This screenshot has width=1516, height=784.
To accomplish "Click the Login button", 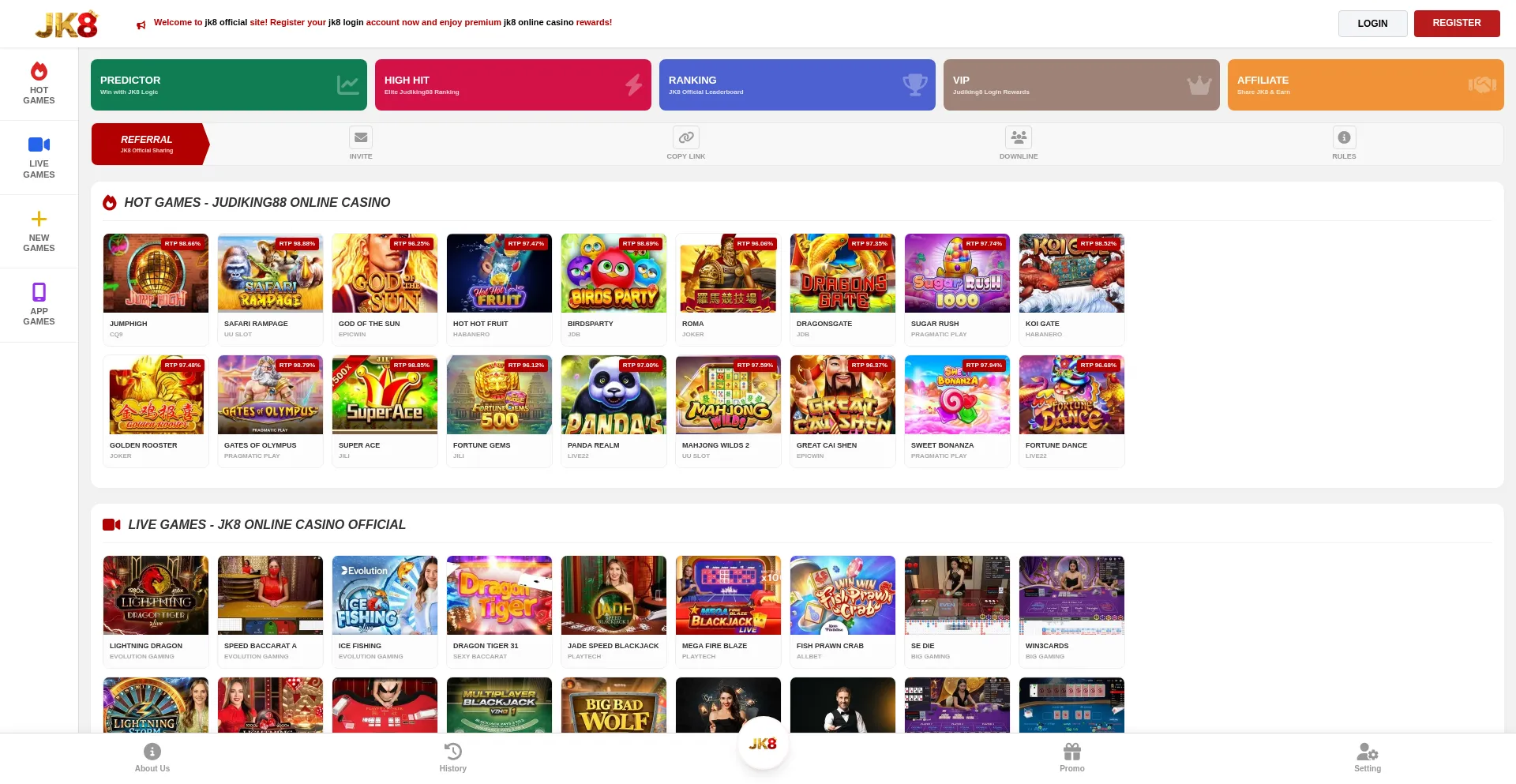I will click(x=1372, y=24).
